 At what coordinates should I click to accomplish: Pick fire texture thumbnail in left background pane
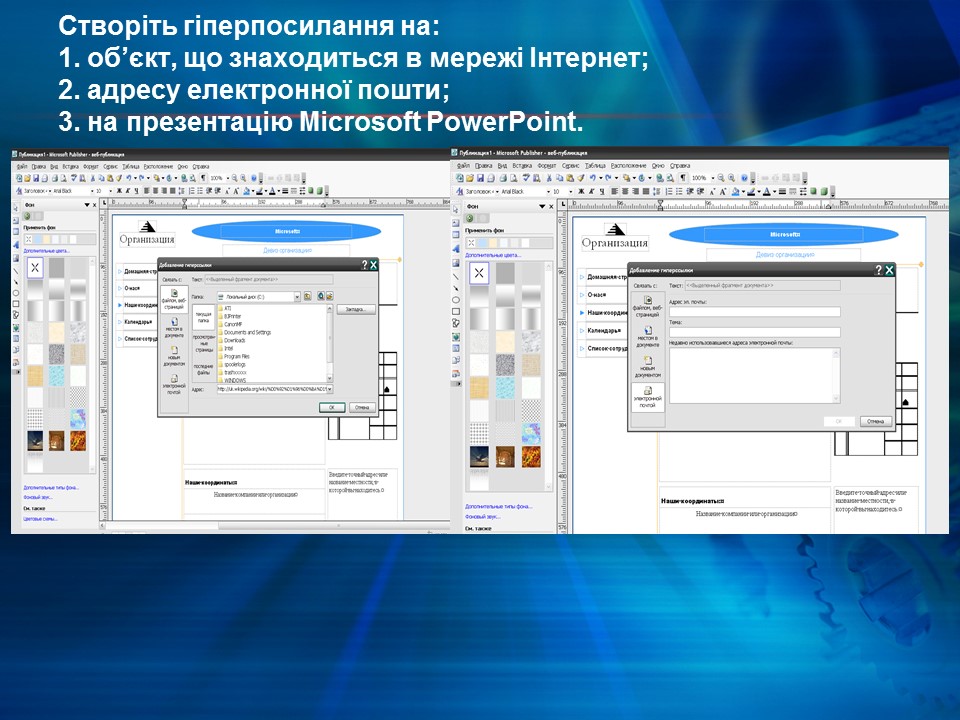(78, 441)
